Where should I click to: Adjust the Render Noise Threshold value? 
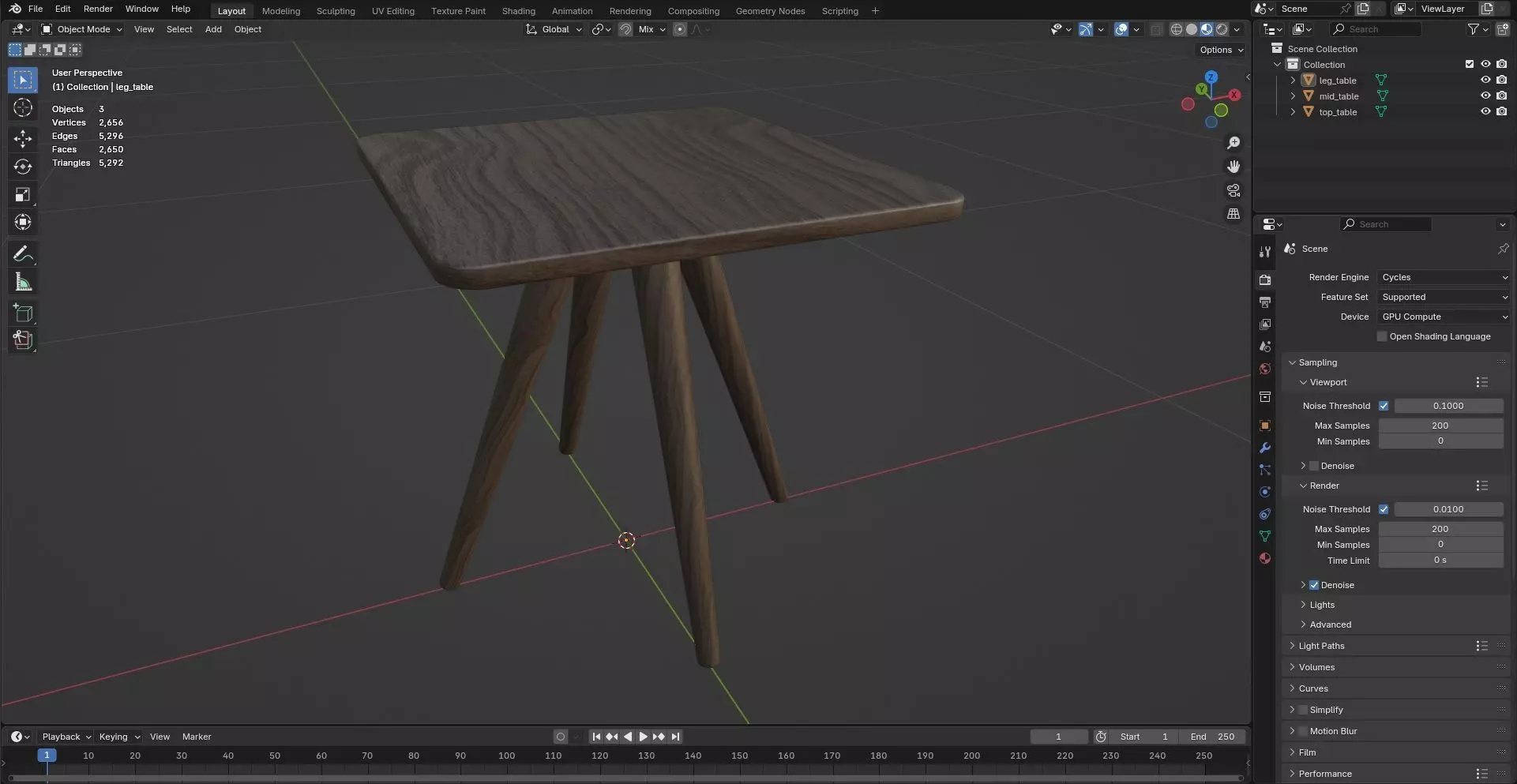point(1448,509)
